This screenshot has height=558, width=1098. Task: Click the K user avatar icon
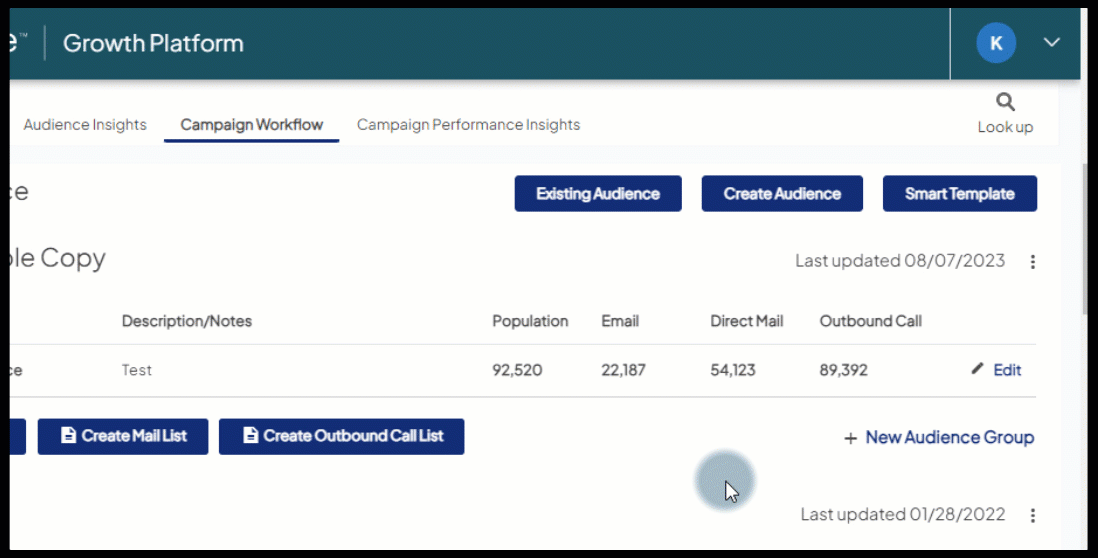tap(995, 43)
